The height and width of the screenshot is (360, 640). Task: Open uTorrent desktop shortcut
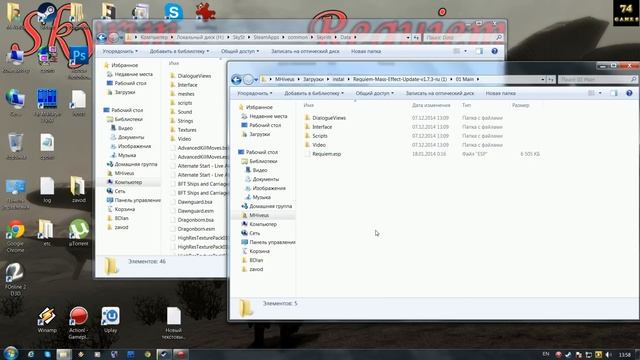tap(78, 233)
